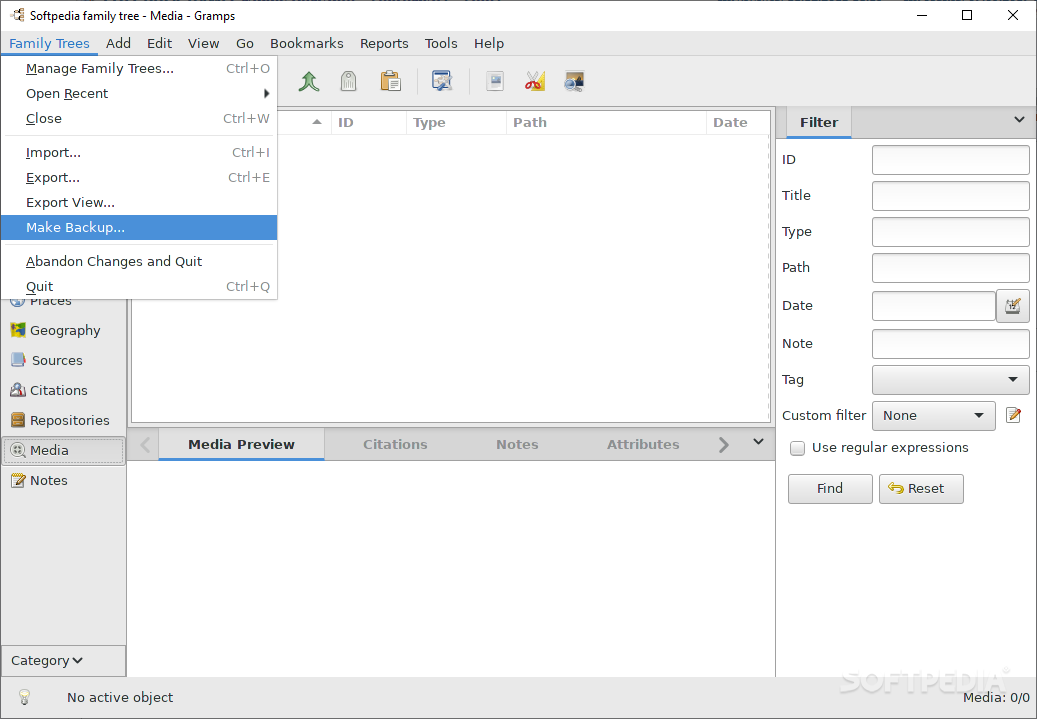
Task: Open the Tools menu
Action: click(x=441, y=43)
